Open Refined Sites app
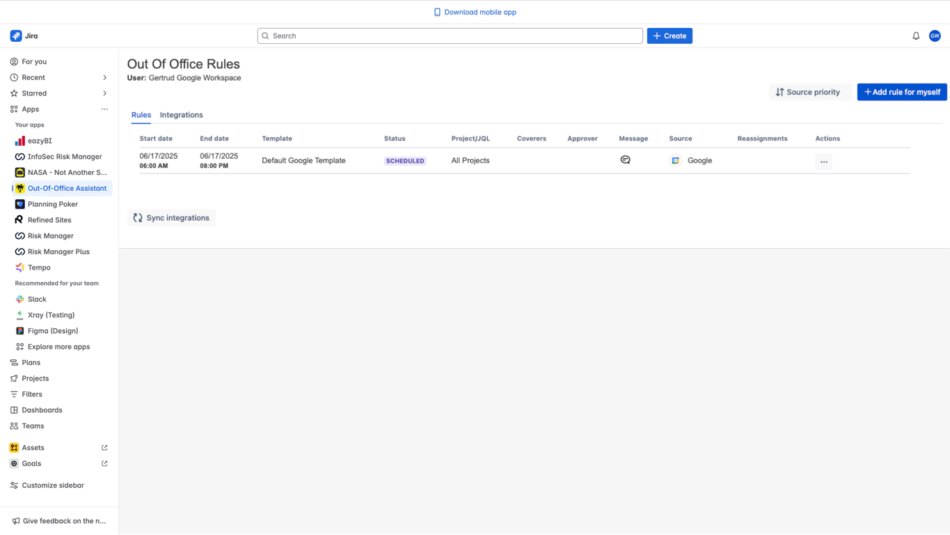 click(49, 220)
